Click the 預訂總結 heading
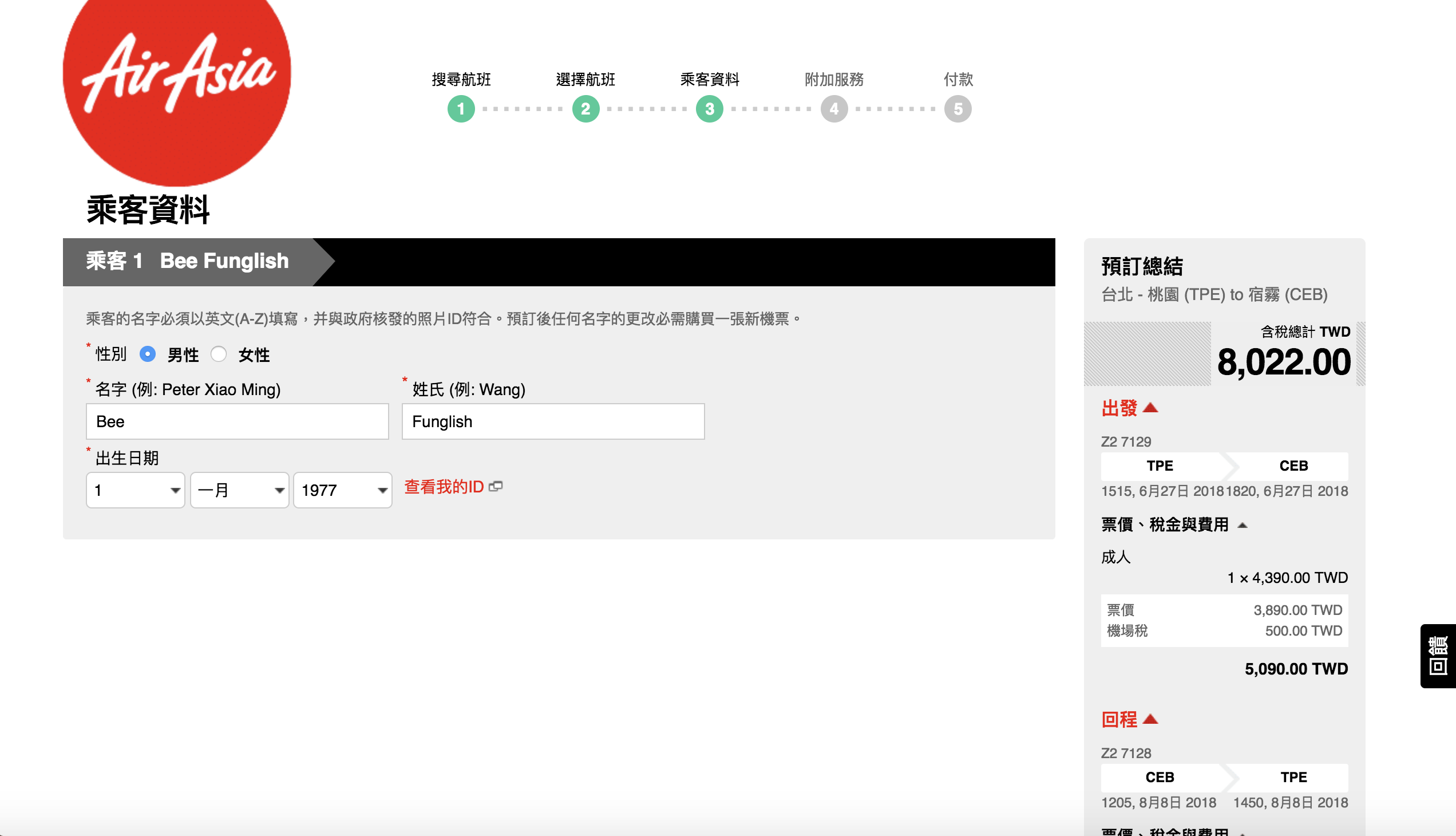Screen dimensions: 1456x836 [x=1142, y=266]
